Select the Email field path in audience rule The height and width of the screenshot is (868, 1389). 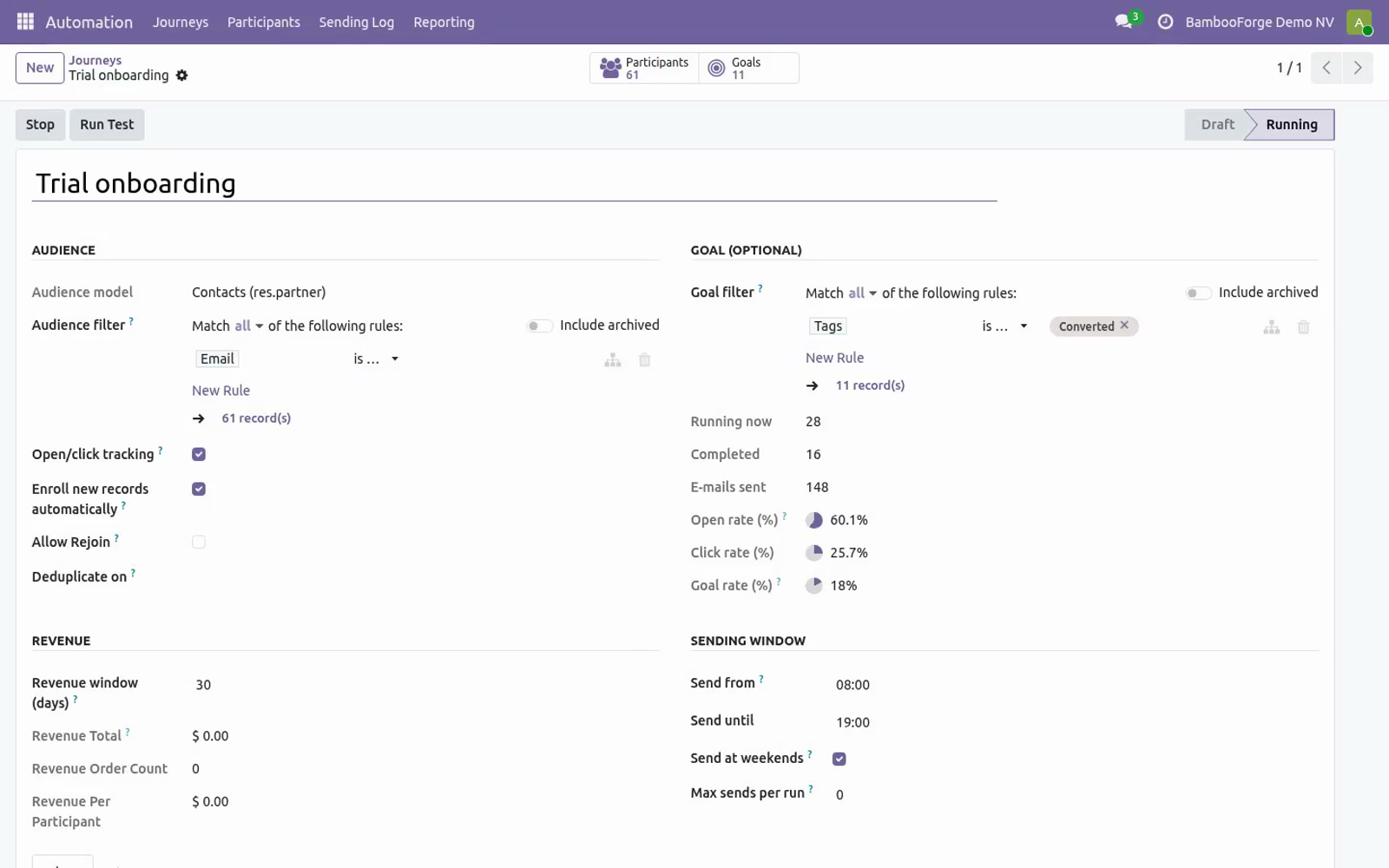[217, 358]
